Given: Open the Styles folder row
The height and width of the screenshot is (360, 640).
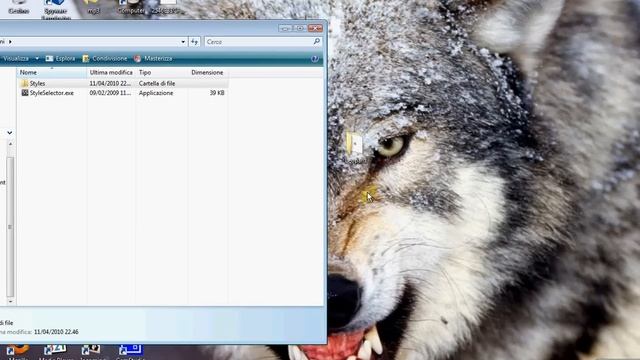Looking at the screenshot, I should click(122, 83).
